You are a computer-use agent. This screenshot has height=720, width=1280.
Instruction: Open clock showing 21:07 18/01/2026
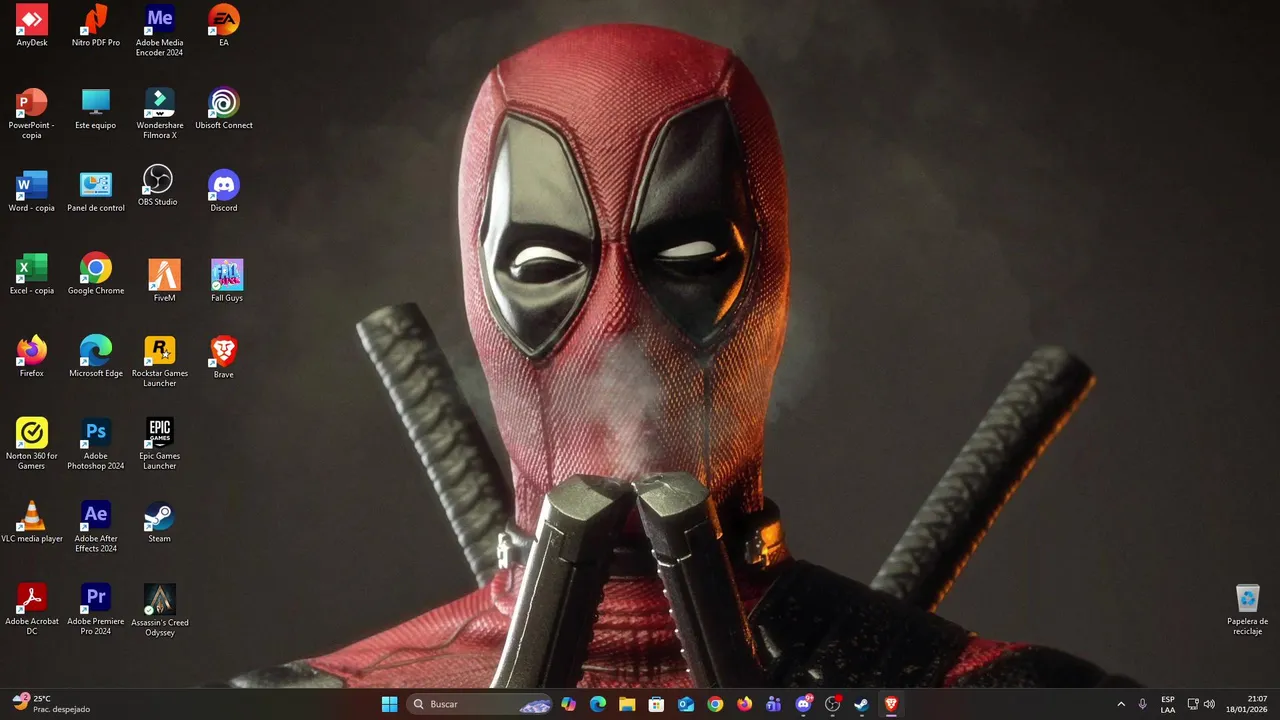[x=1249, y=704]
